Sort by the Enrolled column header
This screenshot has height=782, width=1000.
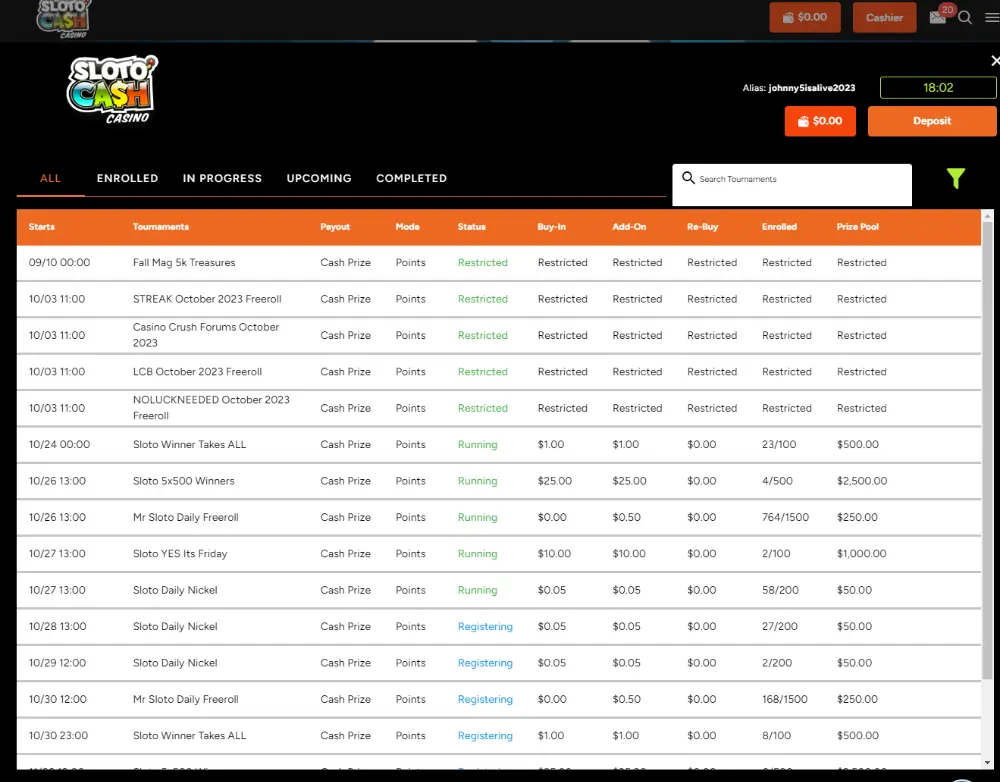[779, 226]
